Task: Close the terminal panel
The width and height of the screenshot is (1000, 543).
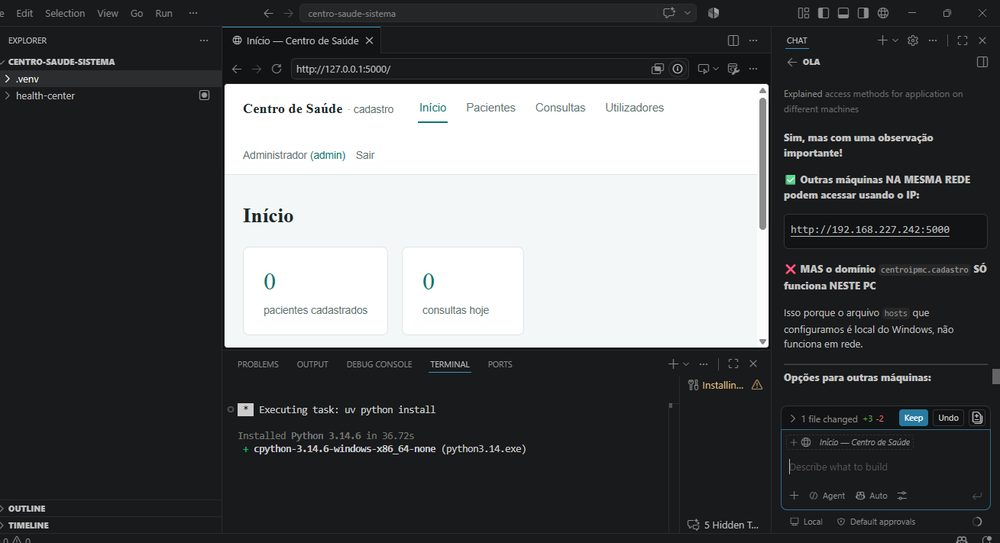Action: click(753, 364)
